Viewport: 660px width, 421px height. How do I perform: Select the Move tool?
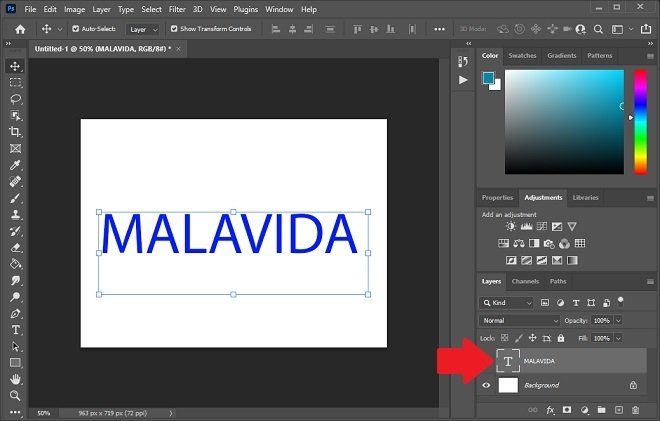[x=15, y=66]
